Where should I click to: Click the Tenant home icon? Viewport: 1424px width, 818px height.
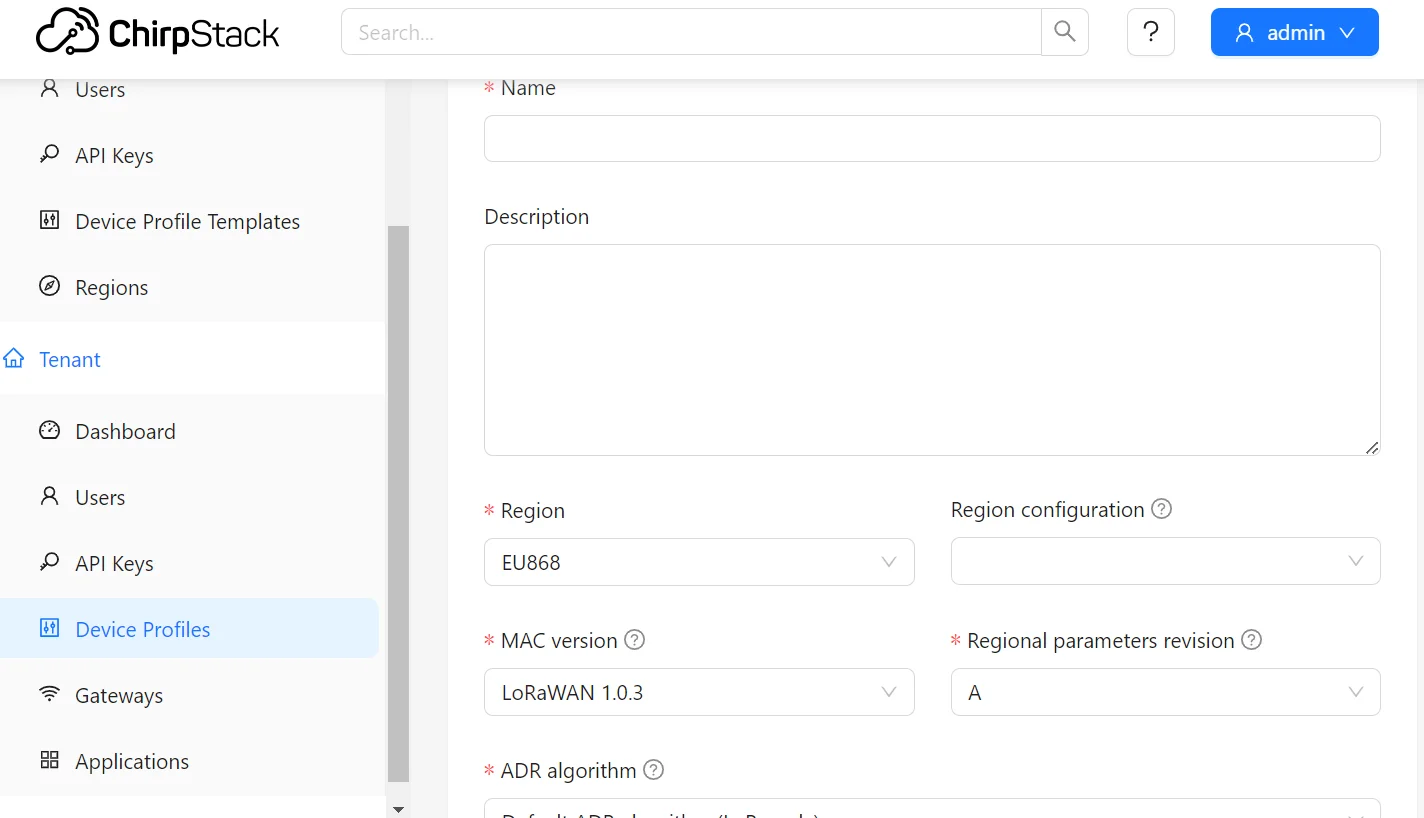pos(14,359)
